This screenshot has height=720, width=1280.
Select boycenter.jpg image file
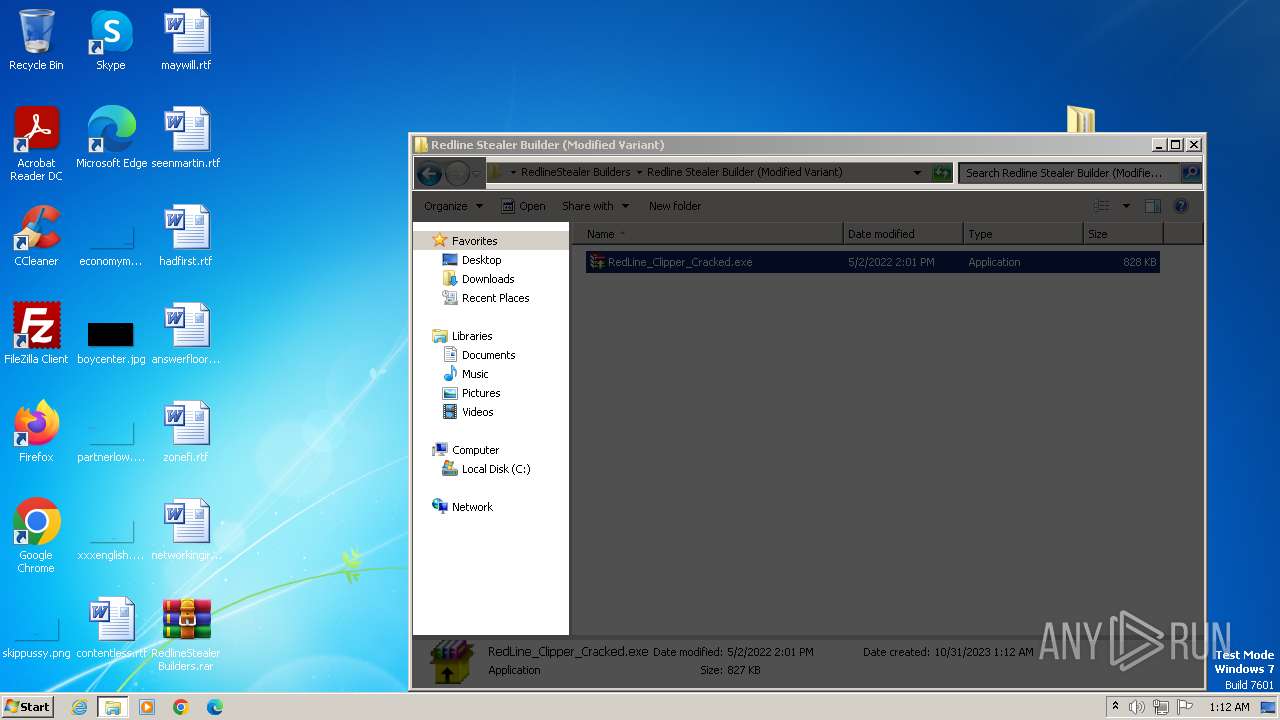[x=111, y=342]
